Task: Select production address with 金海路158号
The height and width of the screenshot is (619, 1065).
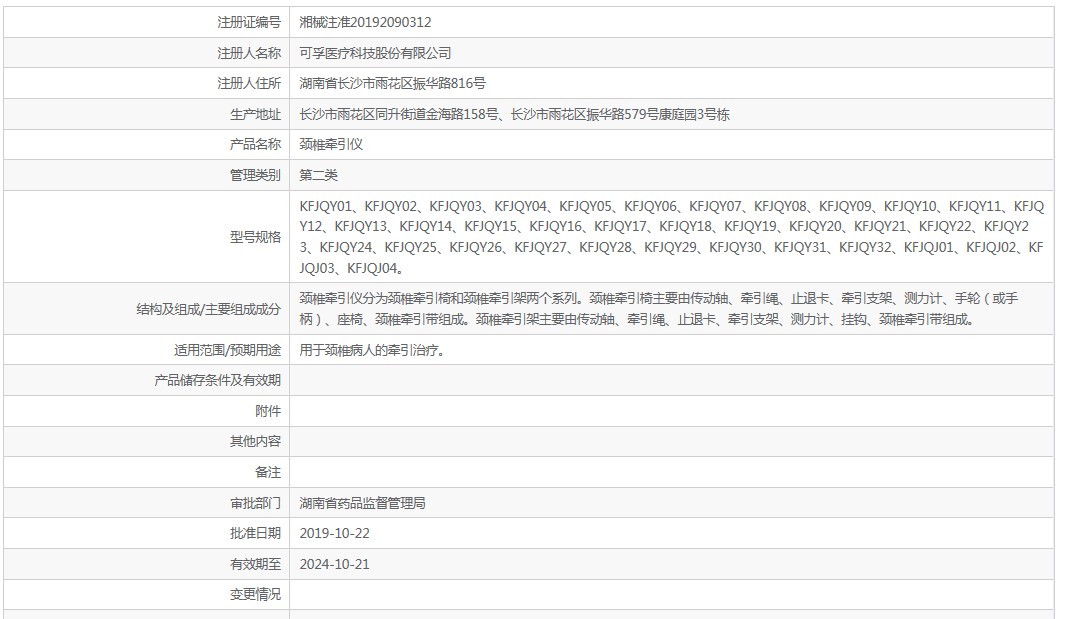Action: coord(514,114)
